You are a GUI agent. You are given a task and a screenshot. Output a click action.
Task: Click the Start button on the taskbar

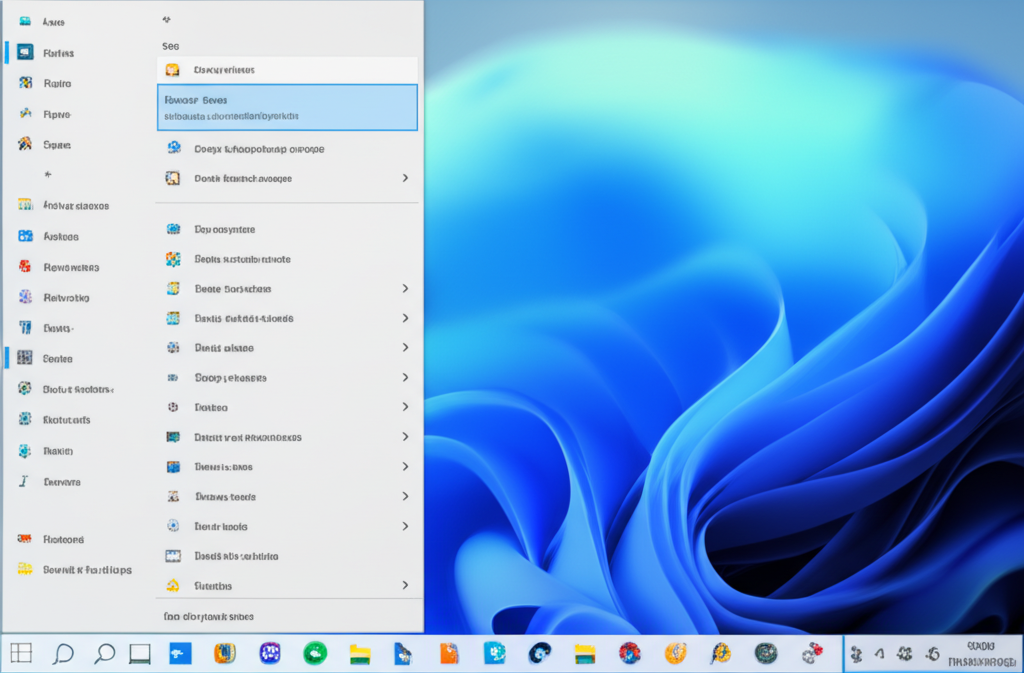[21, 654]
